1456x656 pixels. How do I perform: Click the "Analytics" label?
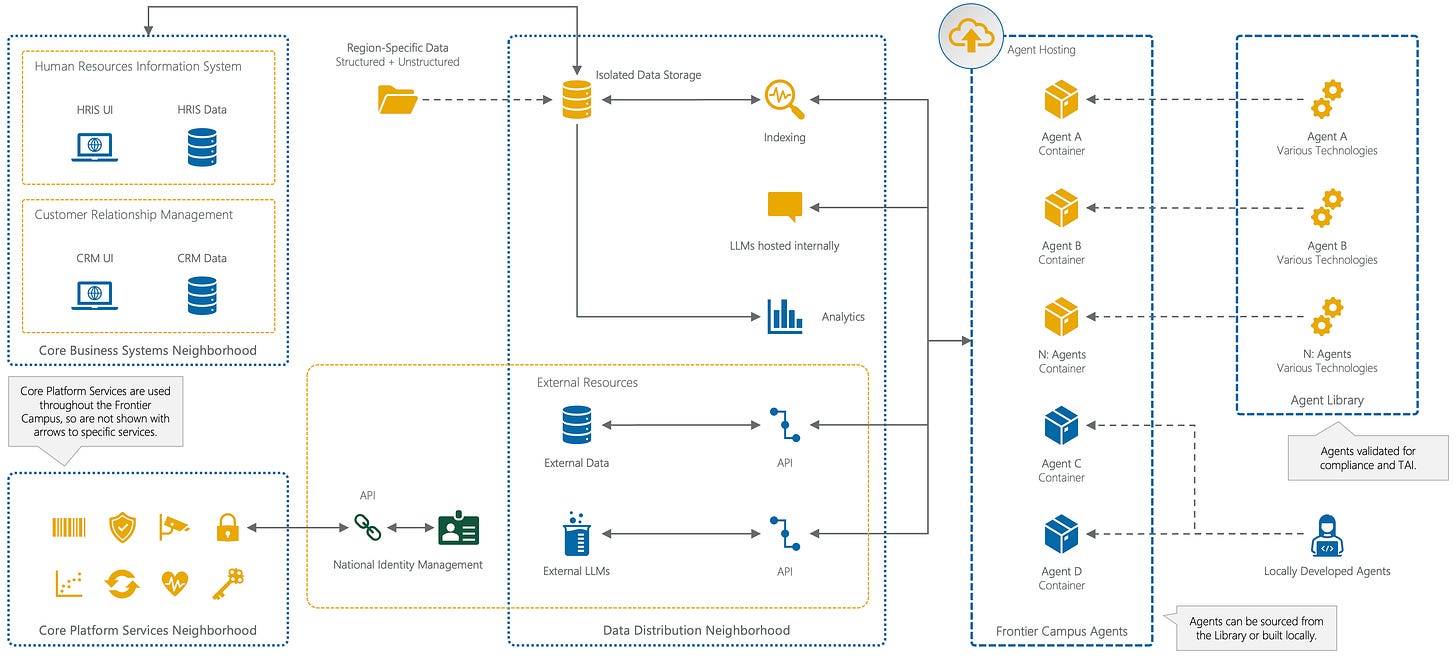pos(843,317)
